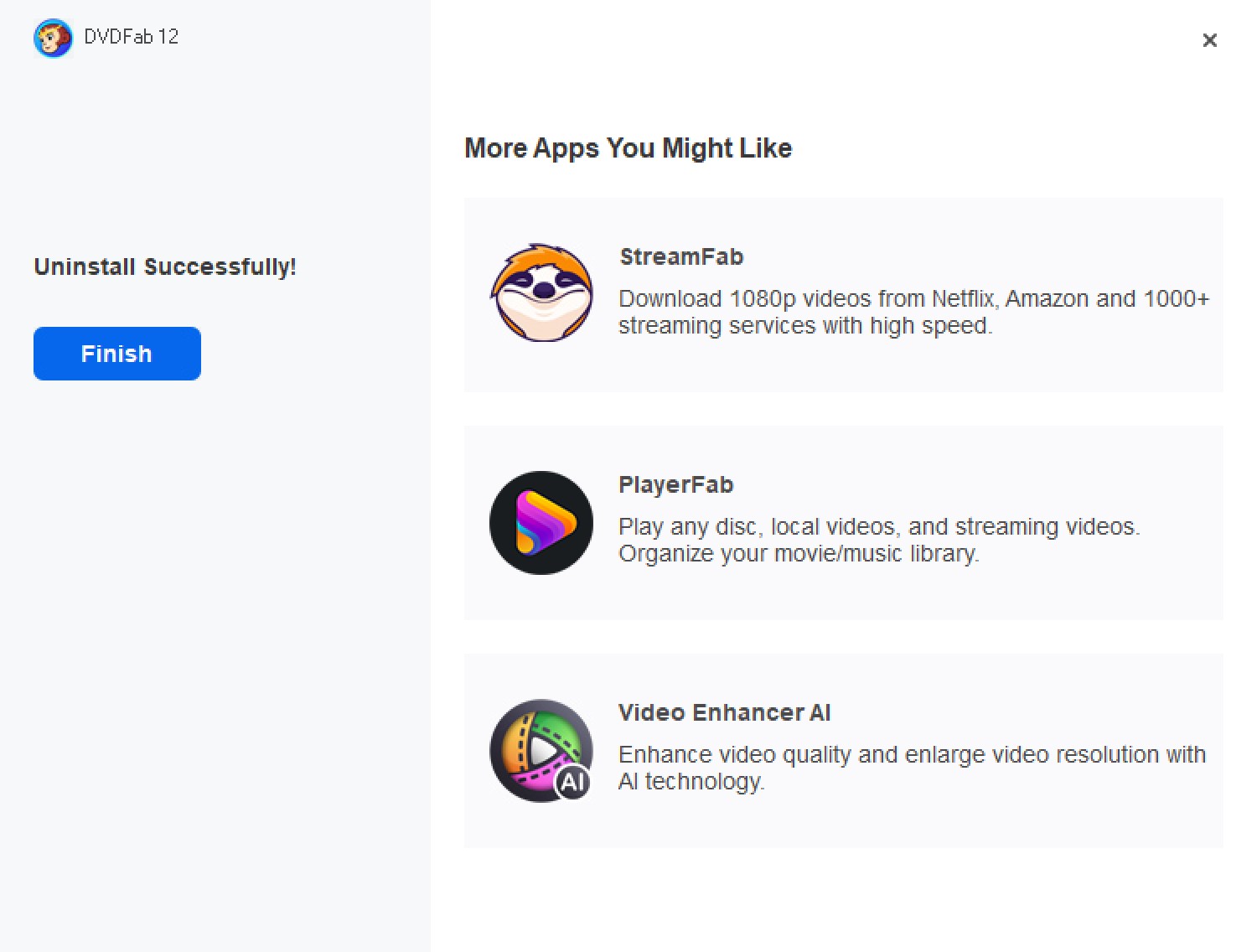Open the StreamFab app title

coord(681,256)
